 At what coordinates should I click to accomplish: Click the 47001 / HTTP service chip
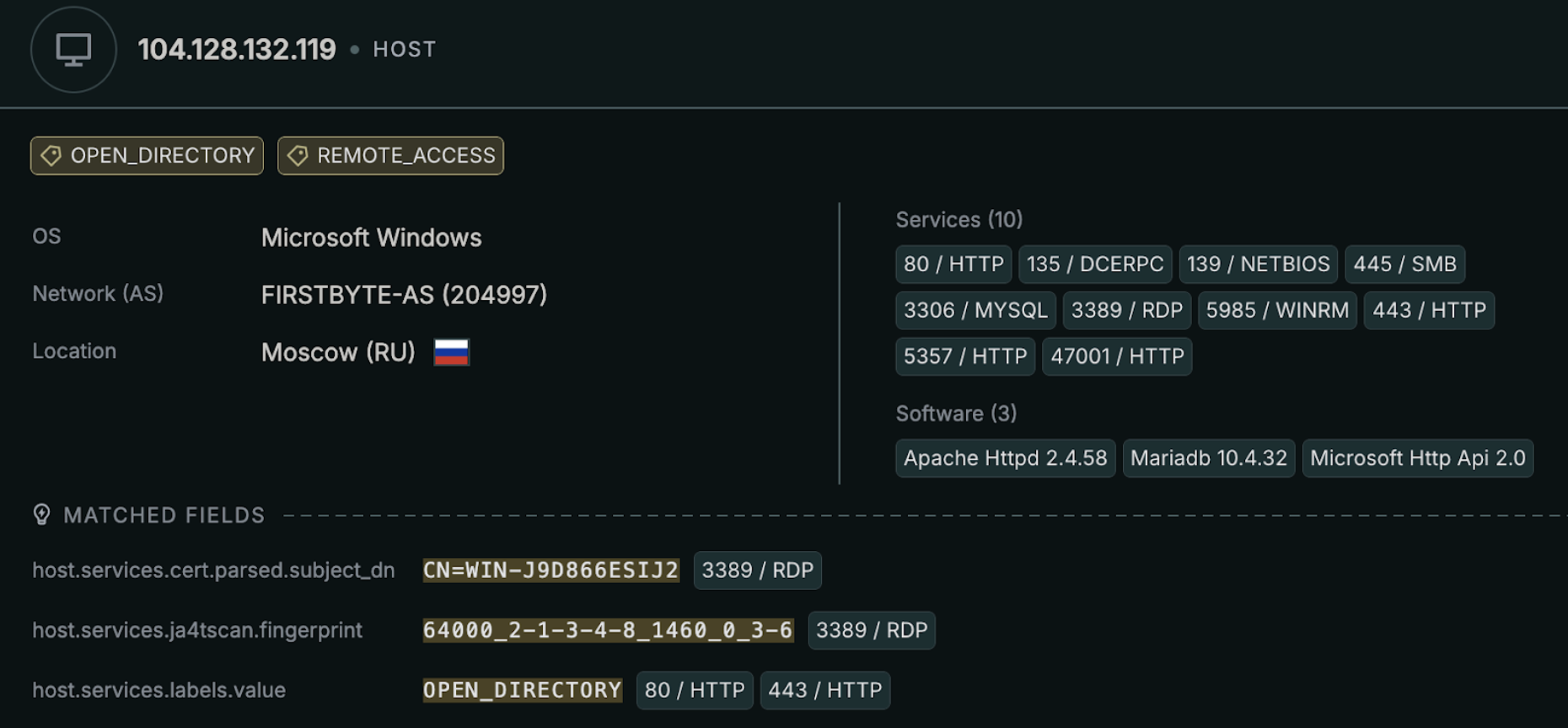pos(1117,356)
